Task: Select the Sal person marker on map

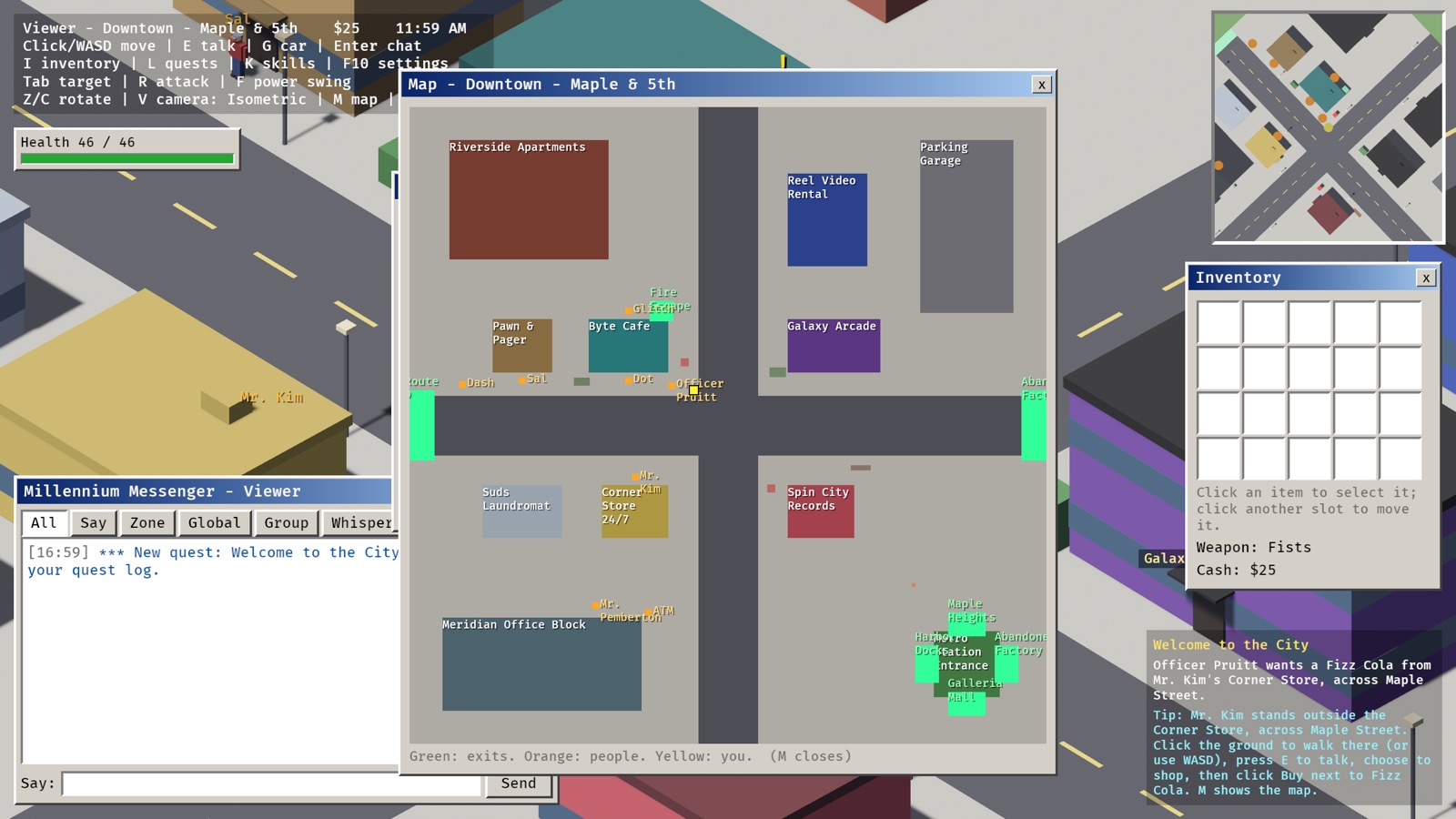Action: pos(522,379)
